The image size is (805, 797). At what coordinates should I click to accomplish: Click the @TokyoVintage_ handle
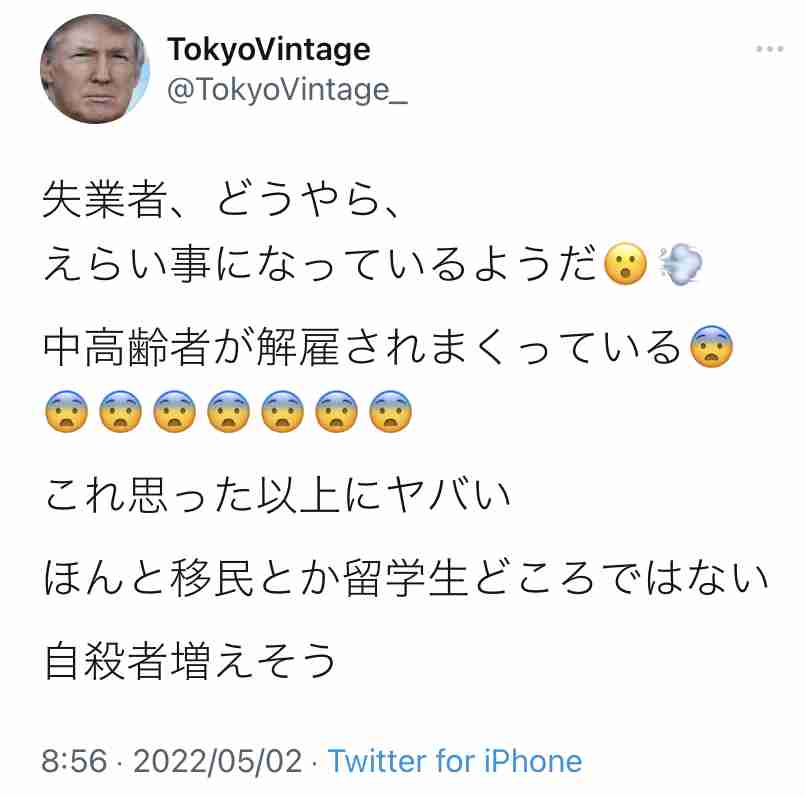click(288, 90)
